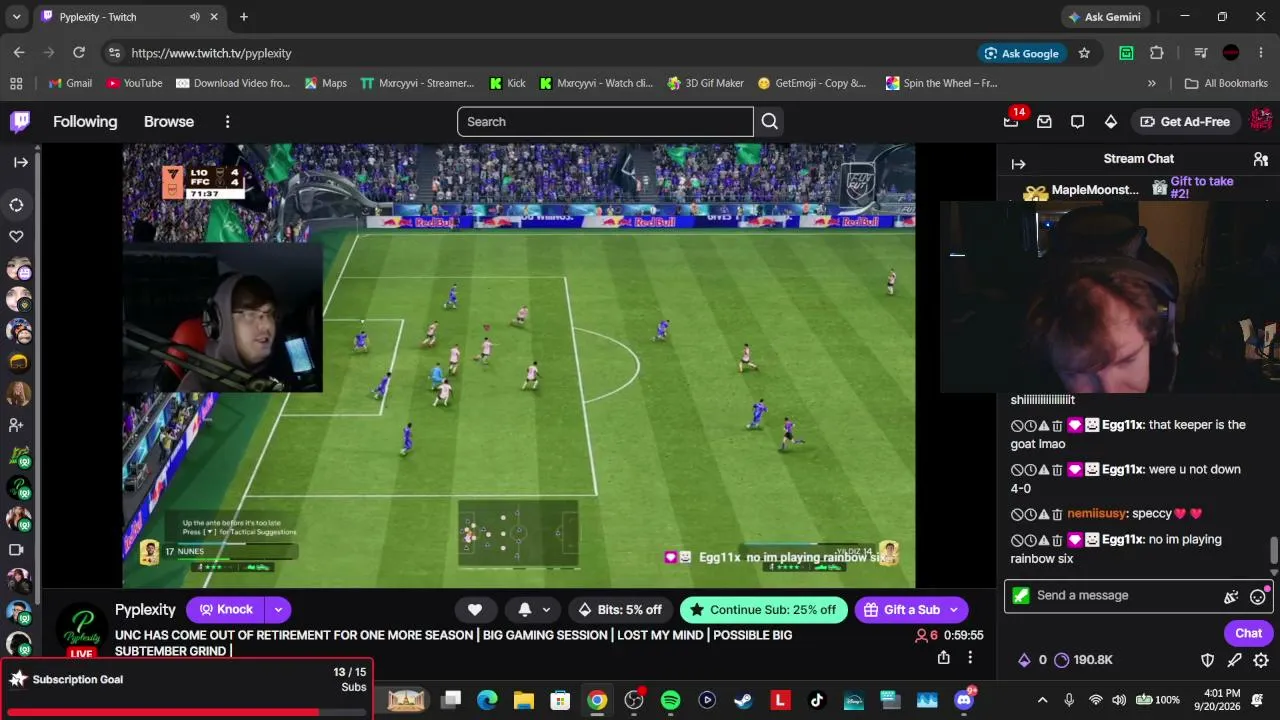Screen dimensions: 1280x720
Task: Open the Get Bits diamond icon
Action: click(1110, 122)
